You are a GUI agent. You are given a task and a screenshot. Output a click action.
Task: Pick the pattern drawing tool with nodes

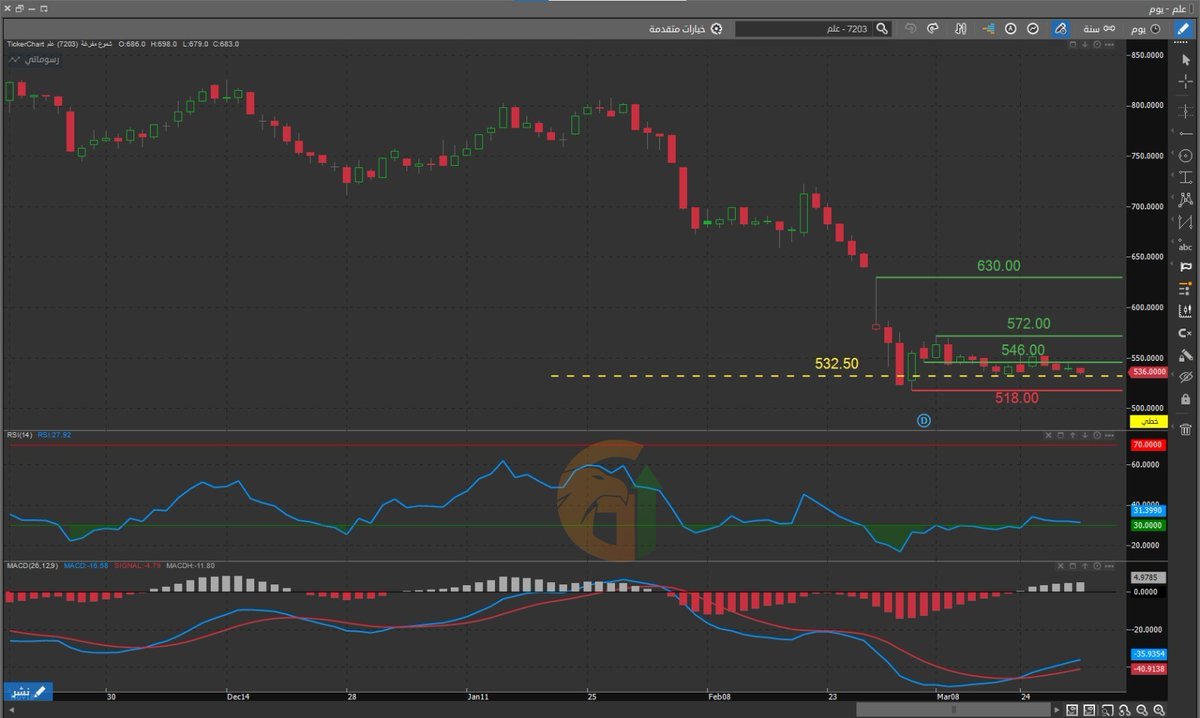(1185, 200)
